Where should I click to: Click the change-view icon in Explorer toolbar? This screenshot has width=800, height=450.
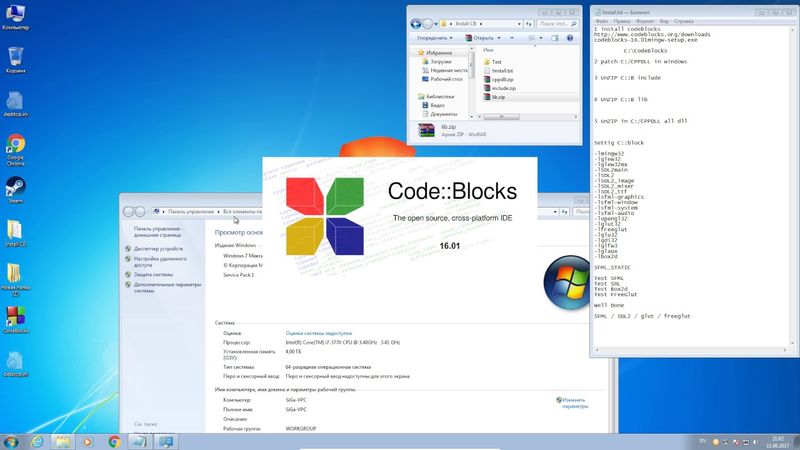pos(532,38)
